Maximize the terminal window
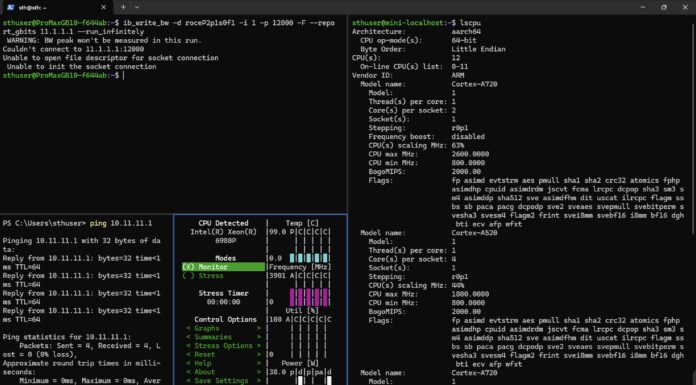Screen dimensions: 696x385 click(x=664, y=7)
